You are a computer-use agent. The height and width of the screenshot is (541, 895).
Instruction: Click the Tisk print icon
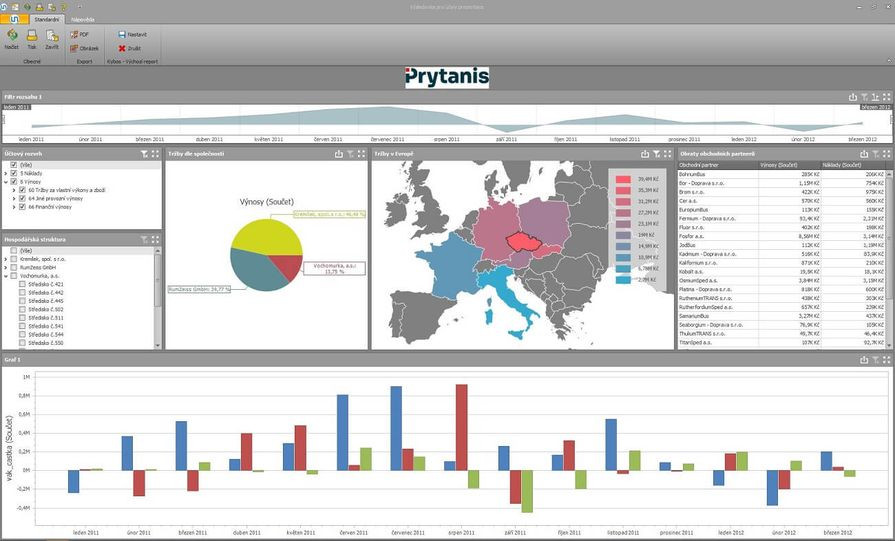pos(32,37)
